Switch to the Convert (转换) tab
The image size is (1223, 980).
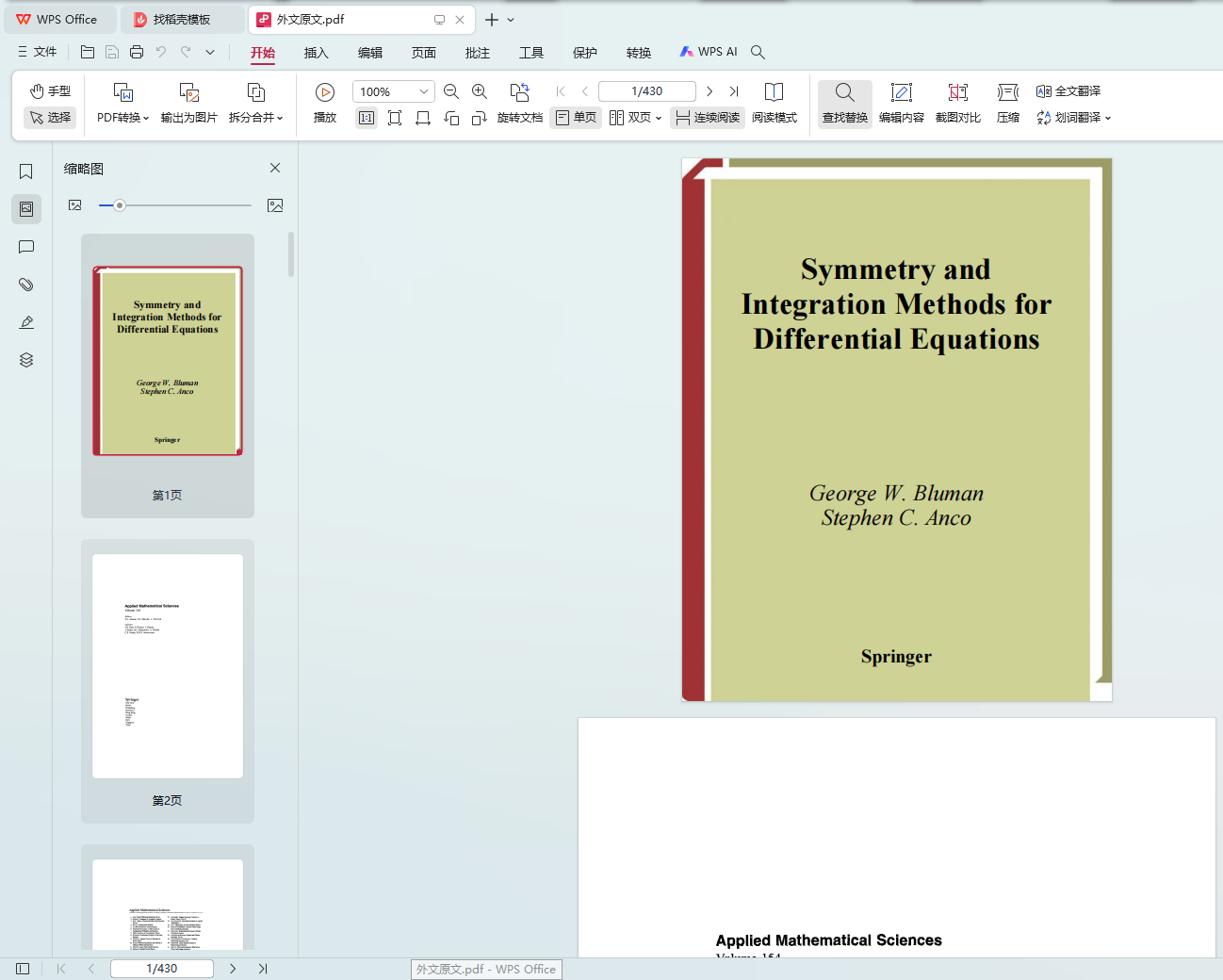coord(639,53)
